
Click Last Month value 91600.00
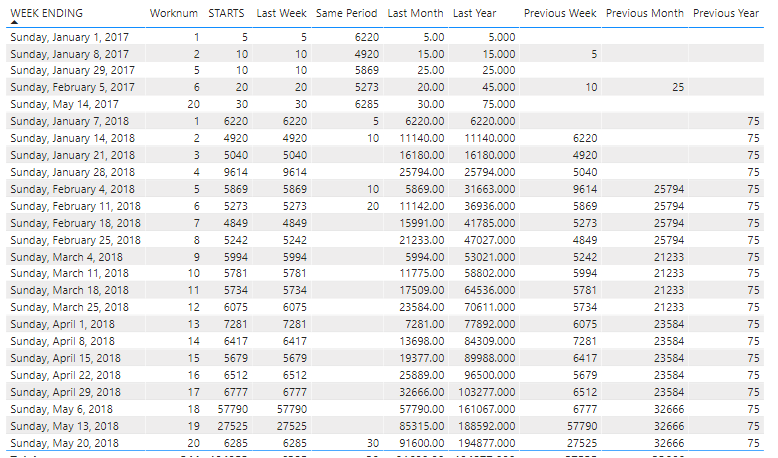[422, 443]
